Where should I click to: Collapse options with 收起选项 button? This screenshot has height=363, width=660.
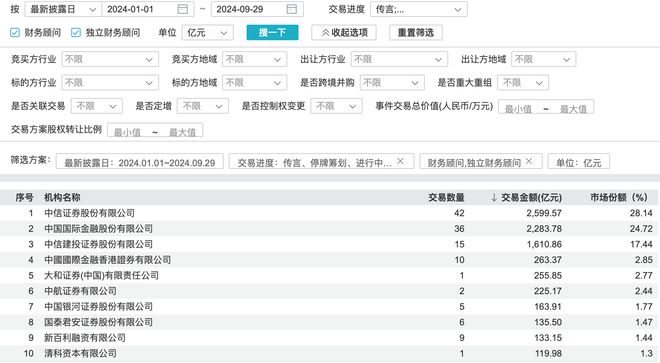[344, 32]
